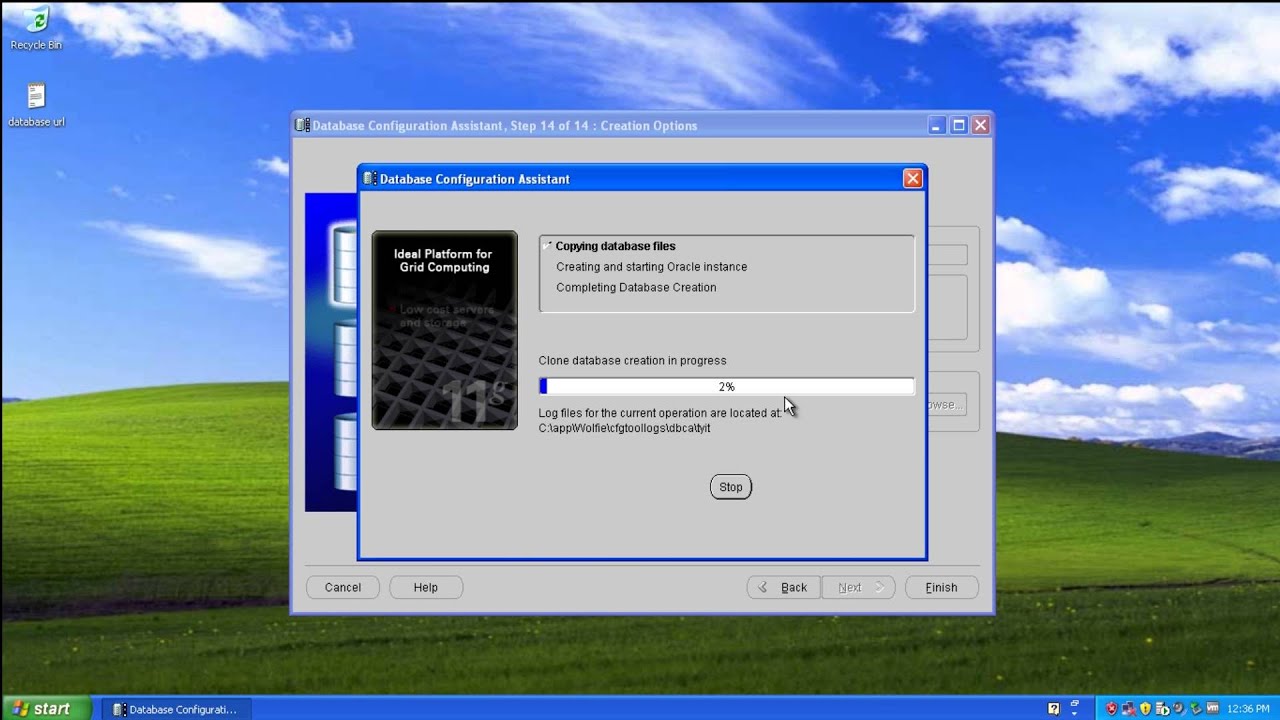Click the disconnected network tray icon
Viewport: 1280px width, 720px height.
[1127, 709]
